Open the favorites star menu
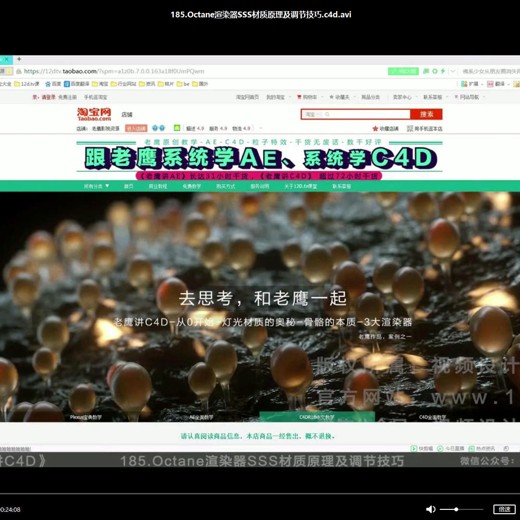 pyautogui.click(x=340, y=97)
